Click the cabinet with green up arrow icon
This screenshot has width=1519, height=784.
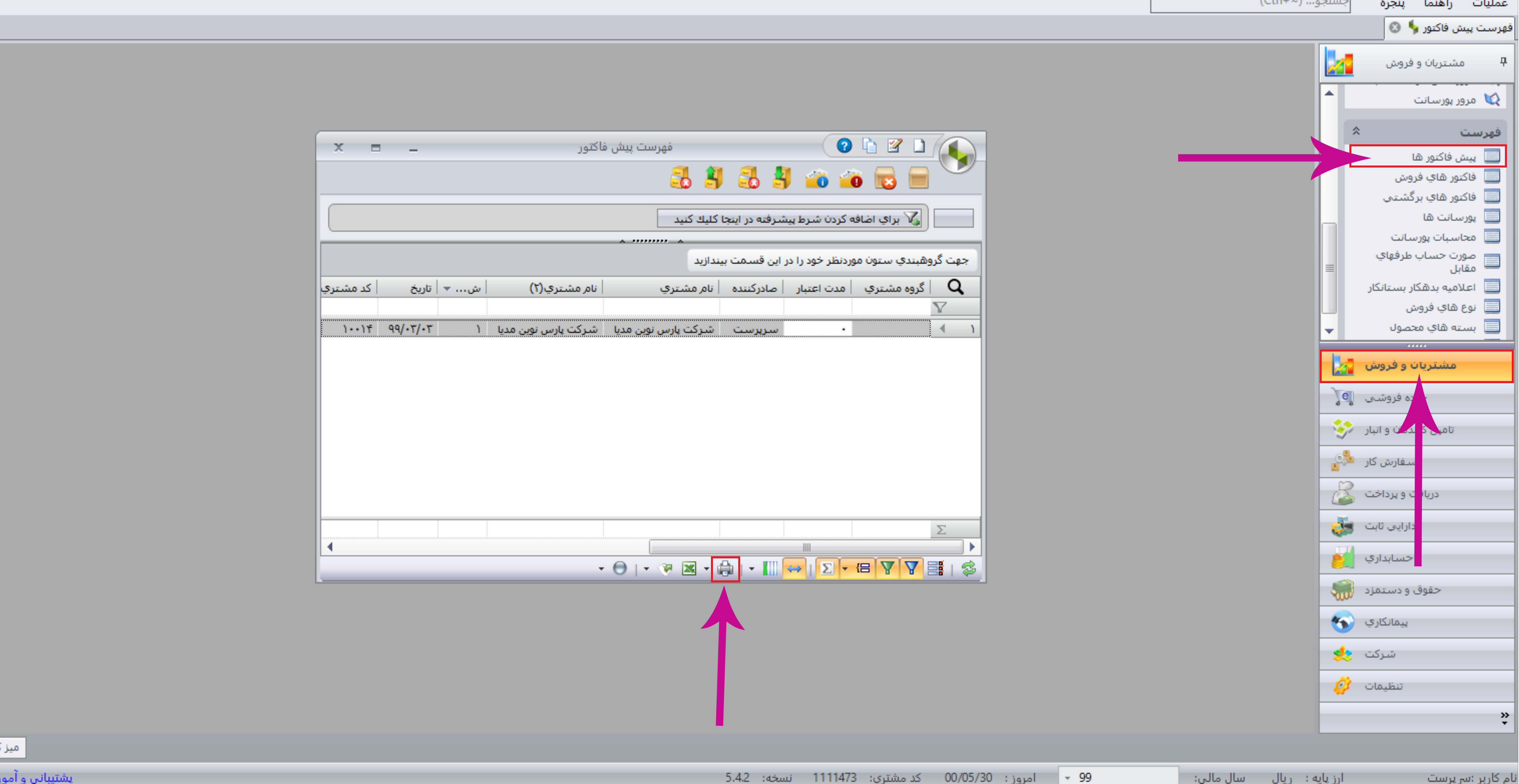tap(714, 178)
